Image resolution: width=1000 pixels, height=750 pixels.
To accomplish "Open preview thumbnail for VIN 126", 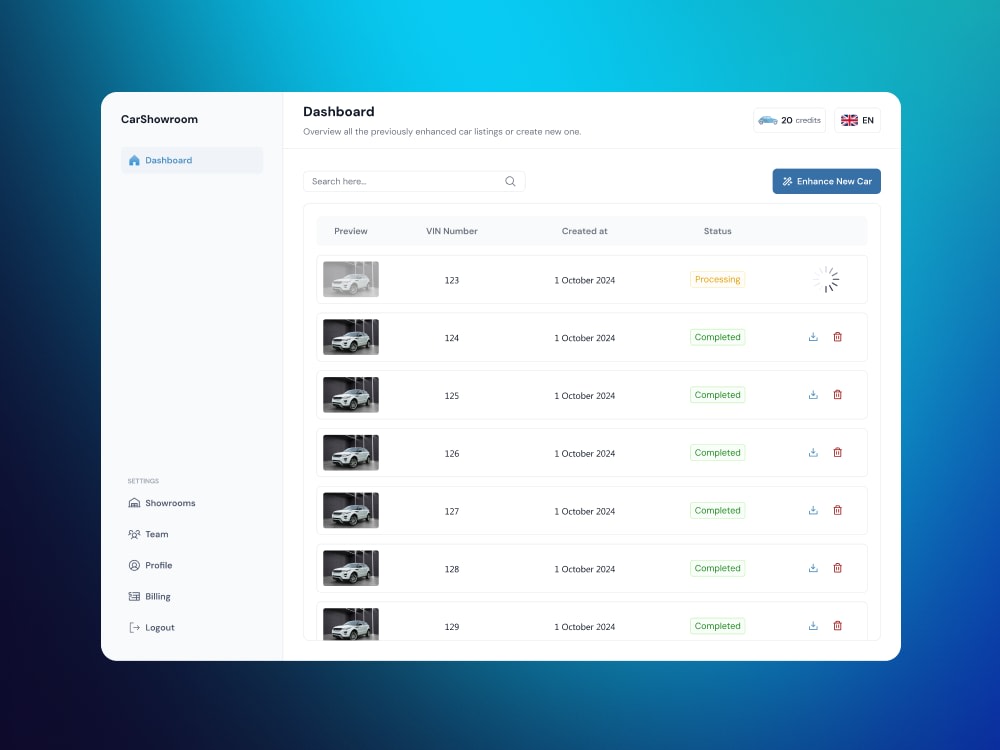I will tap(351, 453).
